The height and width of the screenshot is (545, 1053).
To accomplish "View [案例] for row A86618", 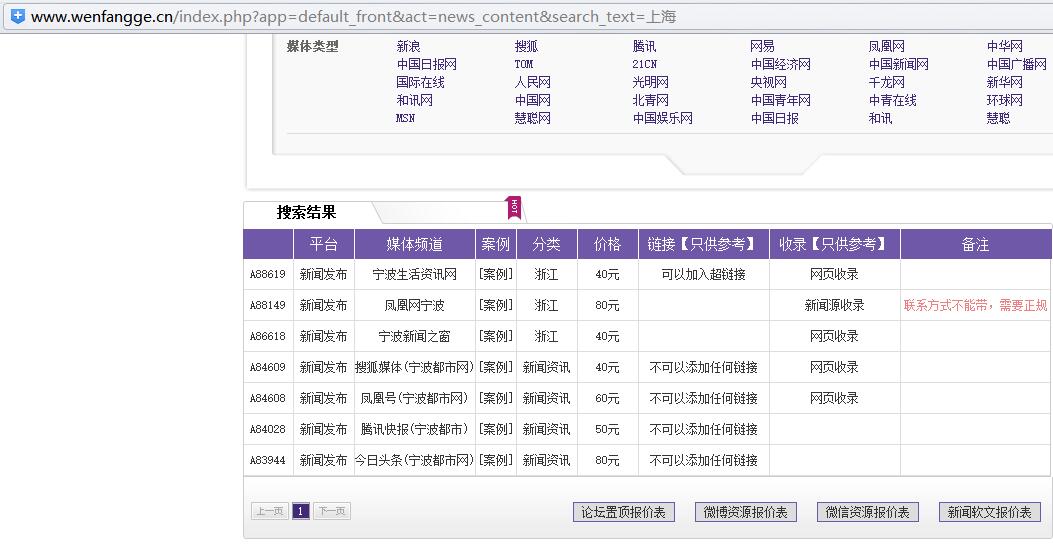I will click(x=496, y=336).
